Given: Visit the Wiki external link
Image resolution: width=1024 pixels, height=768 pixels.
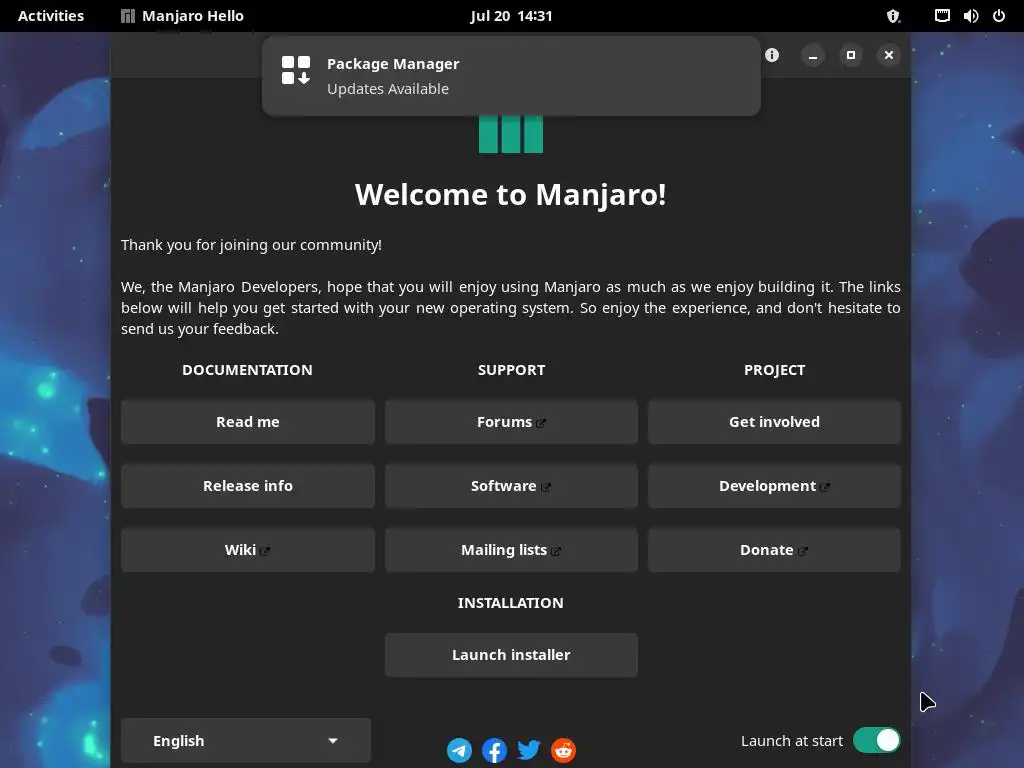Looking at the screenshot, I should [x=248, y=550].
